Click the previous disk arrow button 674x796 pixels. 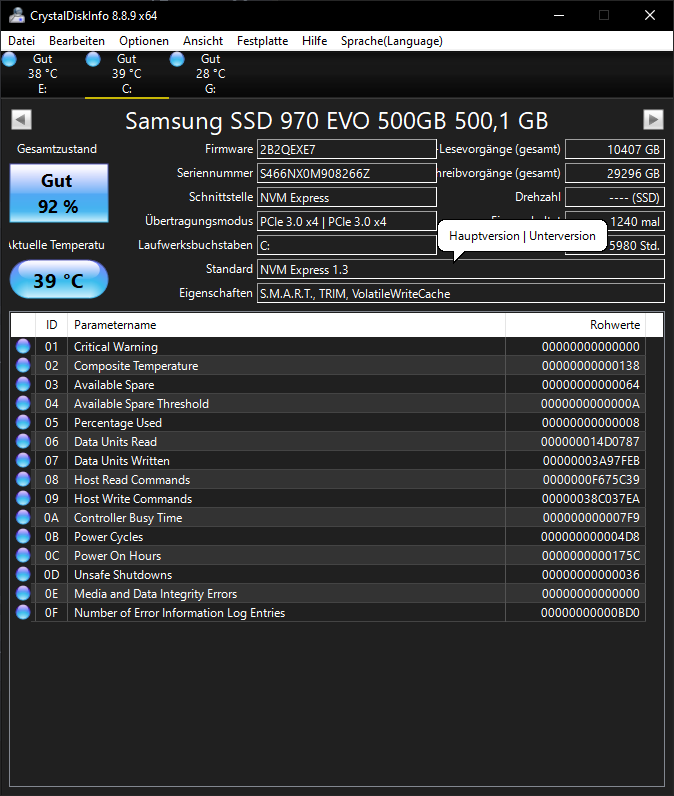(21, 120)
